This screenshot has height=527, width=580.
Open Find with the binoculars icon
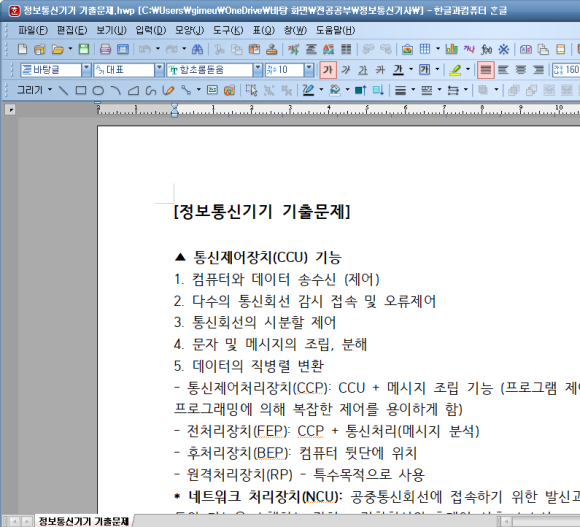(x=198, y=49)
